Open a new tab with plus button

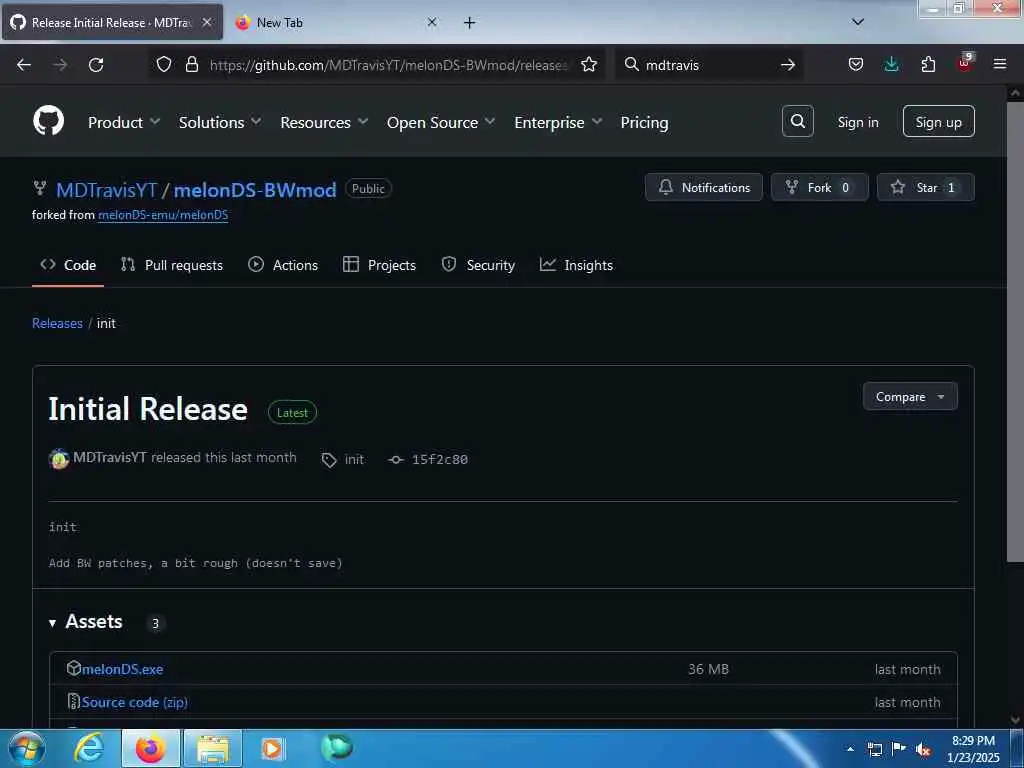(470, 23)
